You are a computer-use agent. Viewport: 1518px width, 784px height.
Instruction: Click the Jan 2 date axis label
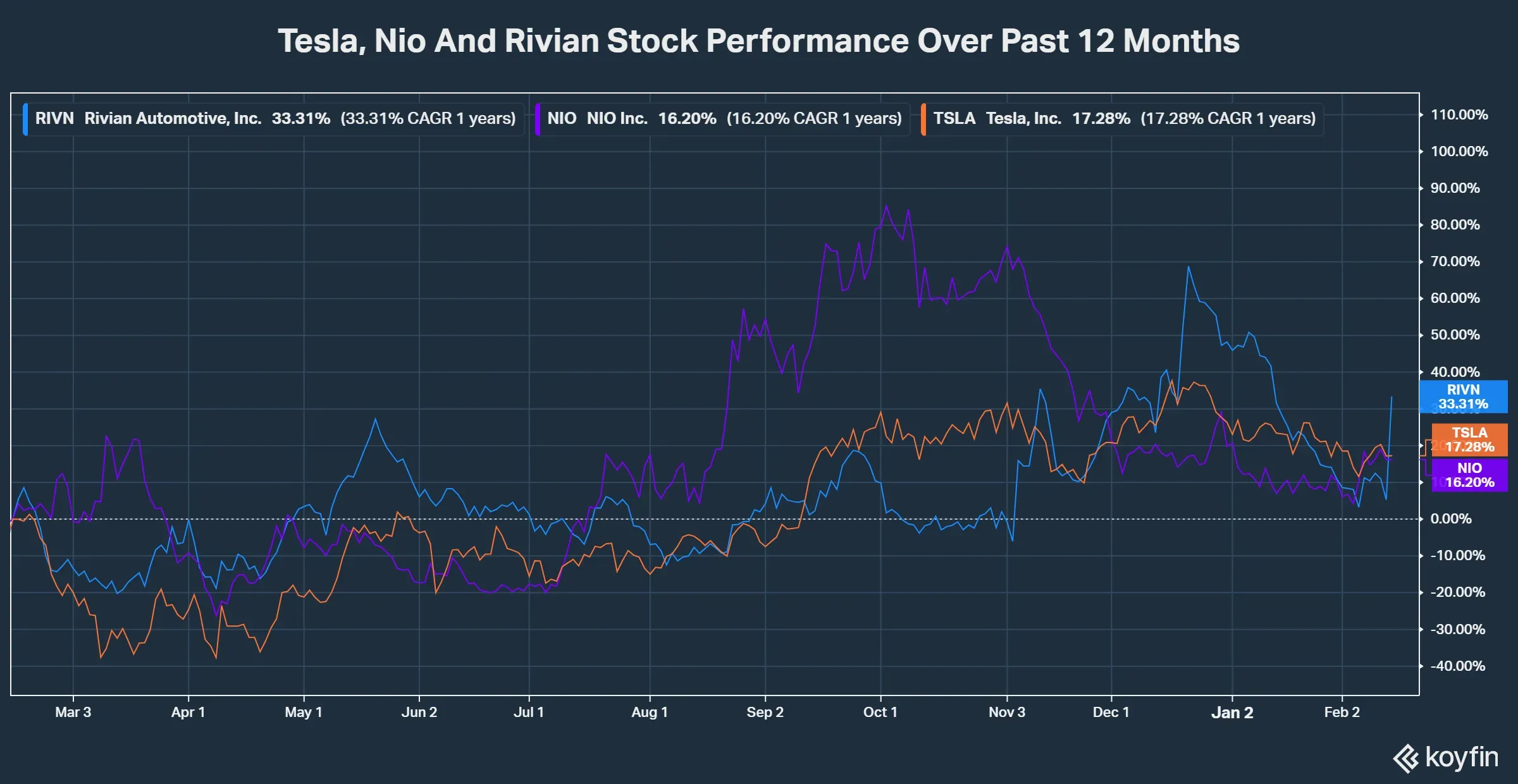point(1231,713)
